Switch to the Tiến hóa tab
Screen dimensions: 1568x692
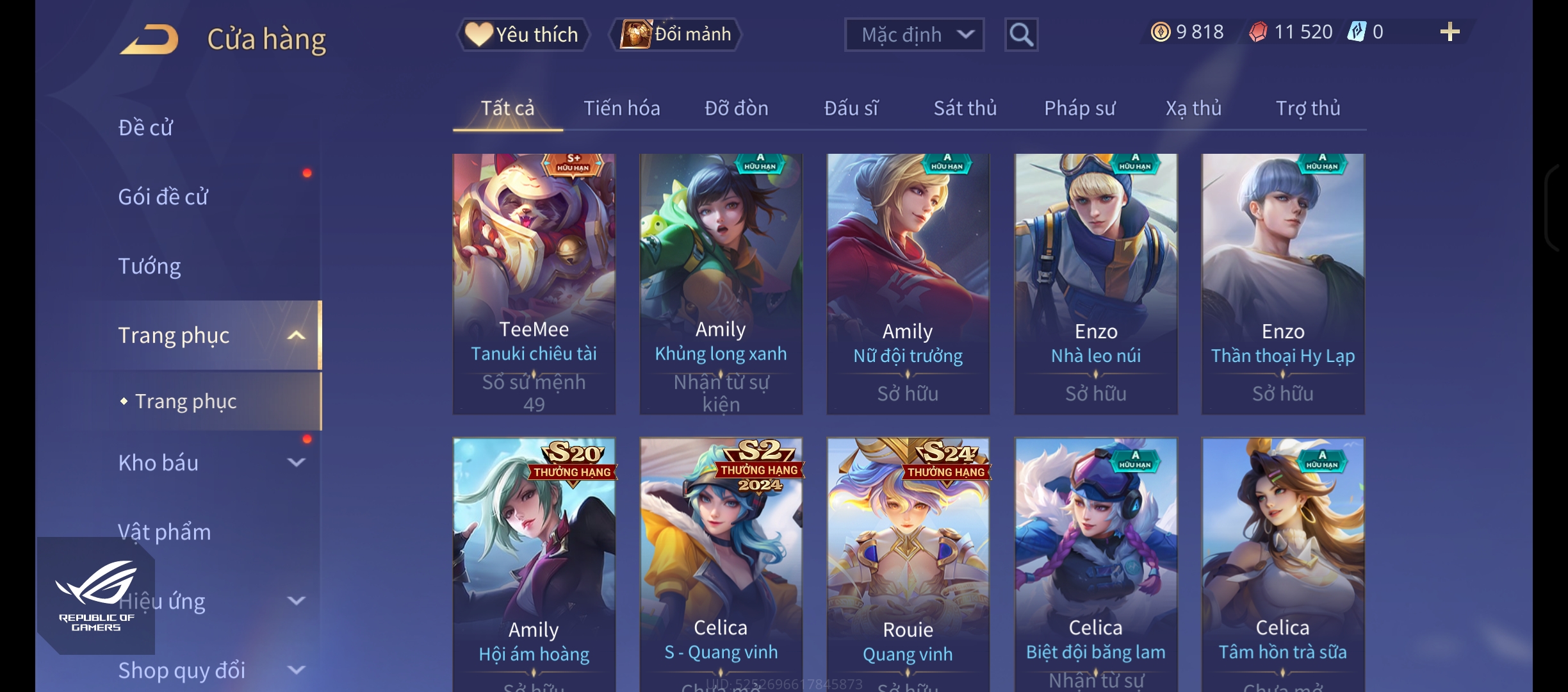[621, 108]
